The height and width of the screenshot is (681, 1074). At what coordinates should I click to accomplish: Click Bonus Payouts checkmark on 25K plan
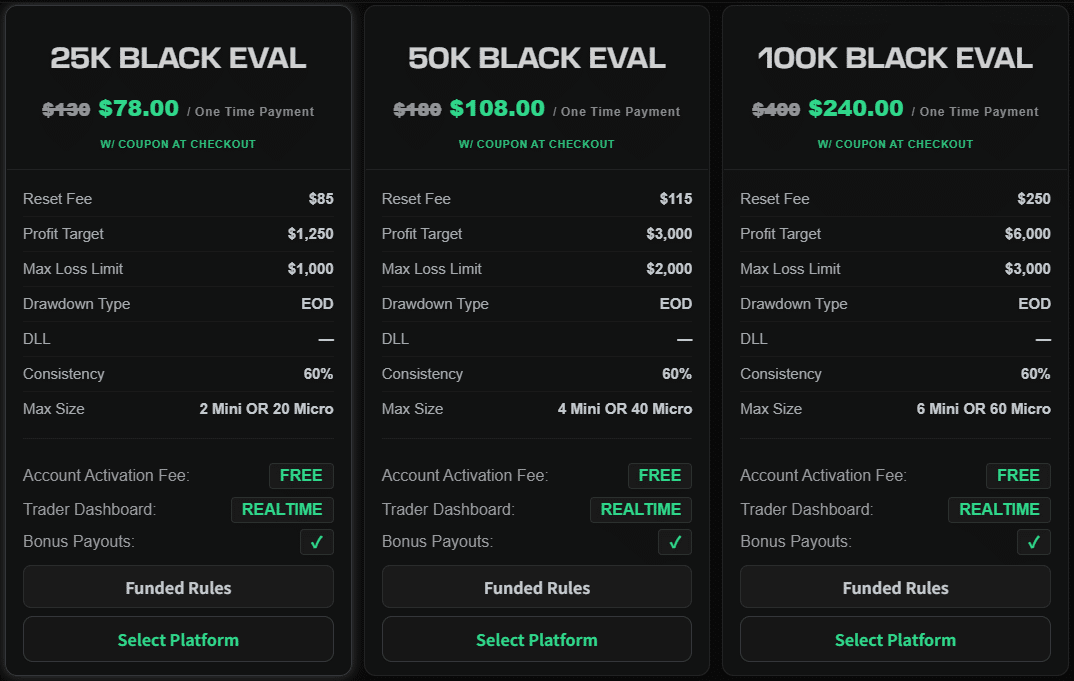[x=317, y=542]
